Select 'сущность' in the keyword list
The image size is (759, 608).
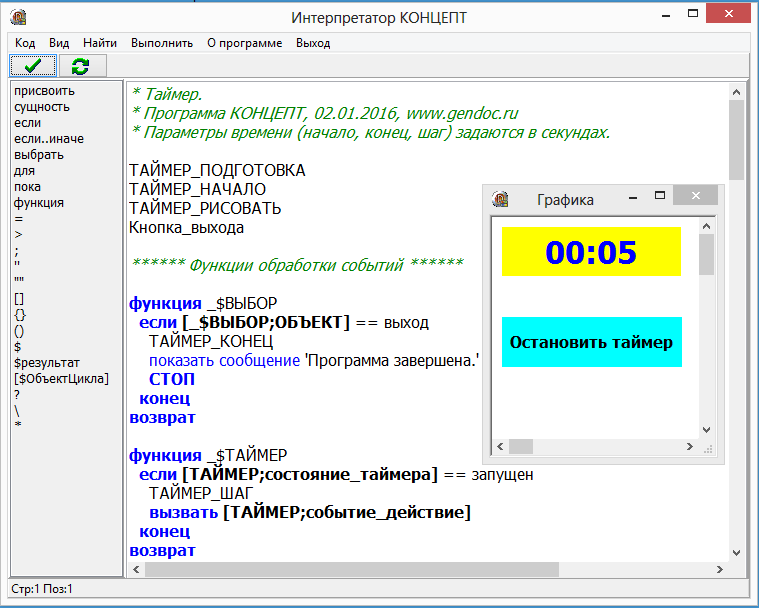point(42,107)
